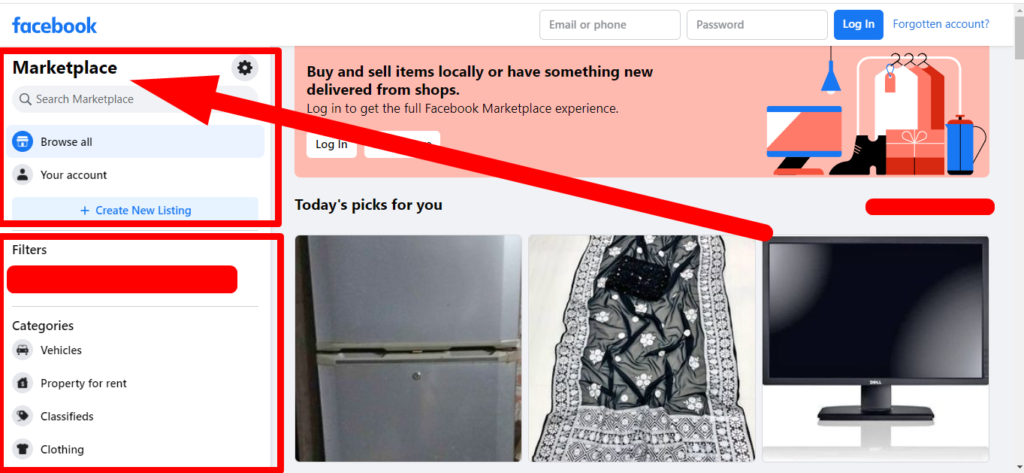This screenshot has height=473, width=1024.
Task: Click the Browse all shop icon
Action: pyautogui.click(x=23, y=141)
